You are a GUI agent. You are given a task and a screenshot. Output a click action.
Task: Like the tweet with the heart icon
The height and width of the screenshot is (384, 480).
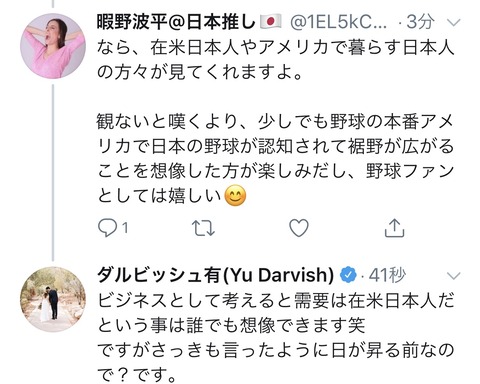(299, 228)
